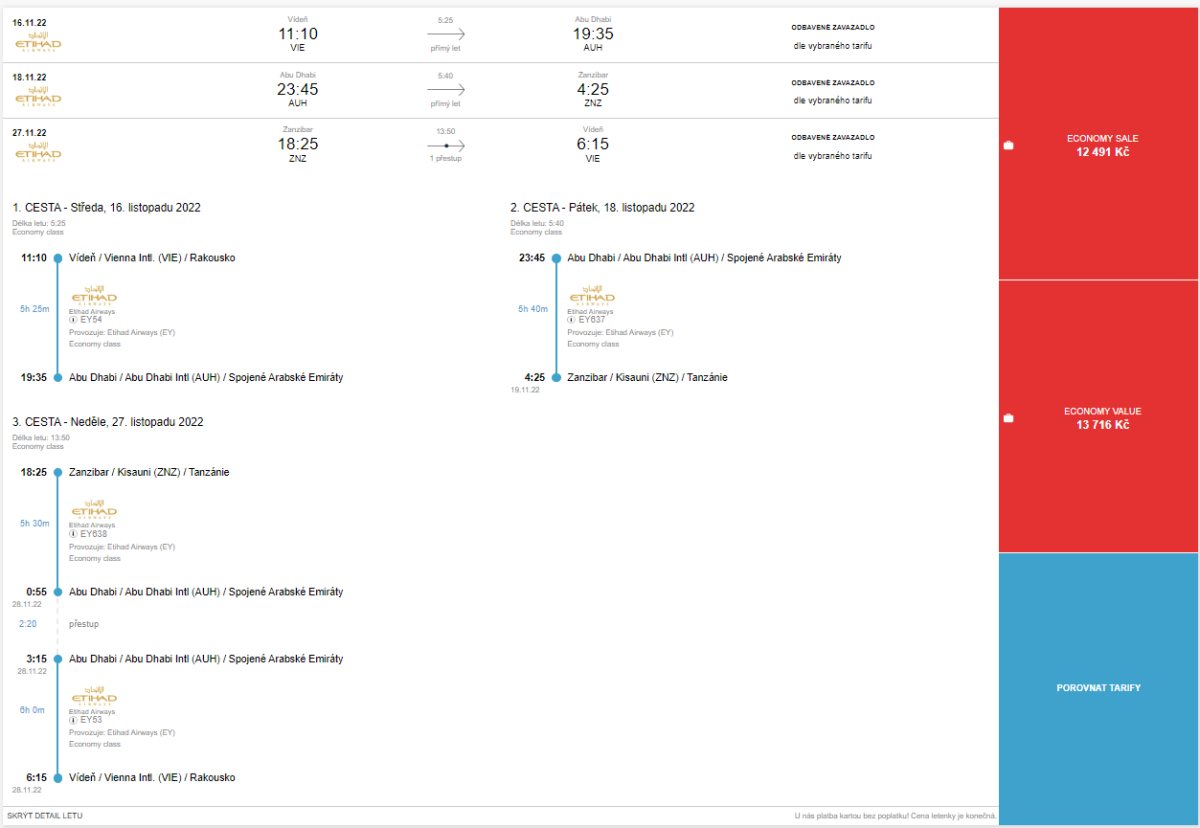Click the luggage icon in Economy Value
The width and height of the screenshot is (1200, 828).
1008,418
